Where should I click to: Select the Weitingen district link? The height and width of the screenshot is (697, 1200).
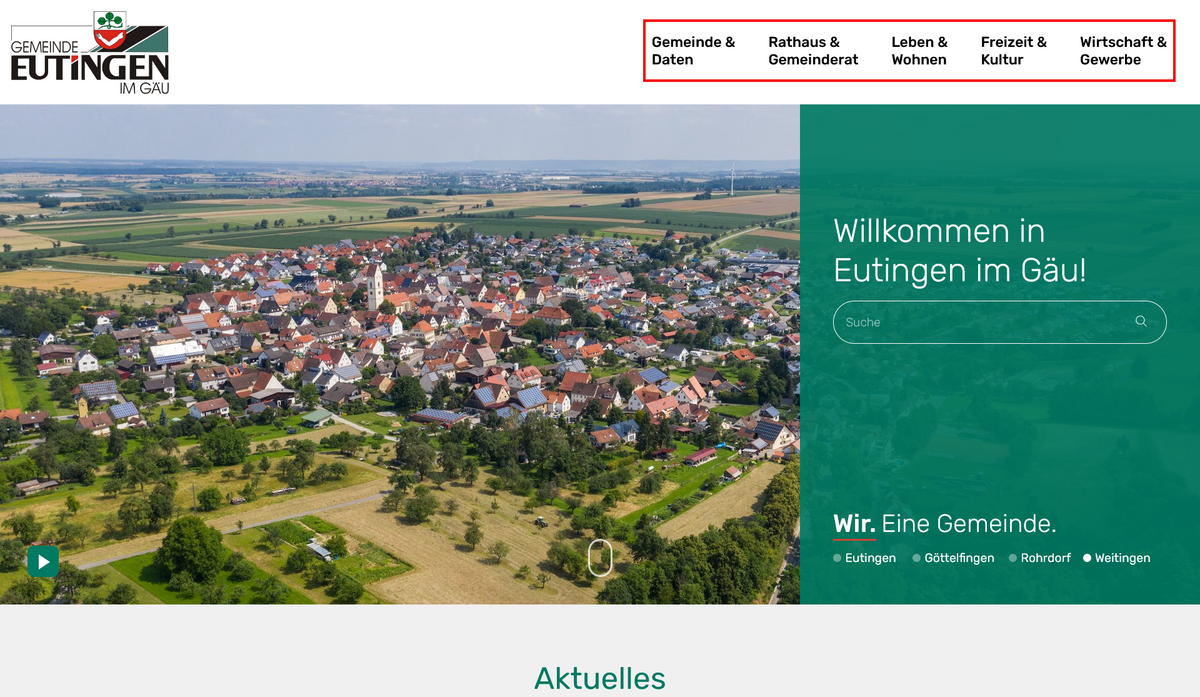coord(1117,558)
